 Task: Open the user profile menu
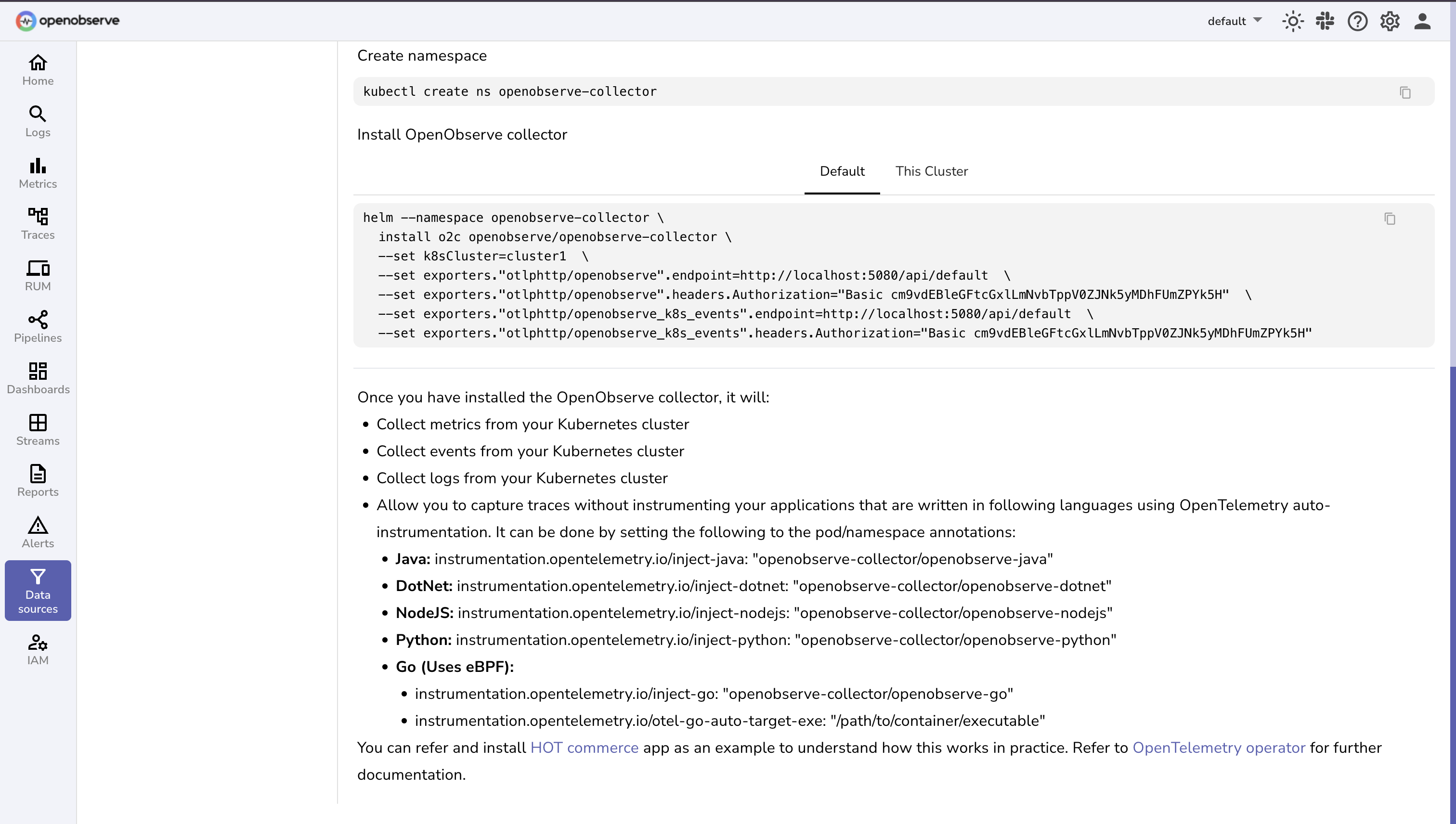(1422, 22)
